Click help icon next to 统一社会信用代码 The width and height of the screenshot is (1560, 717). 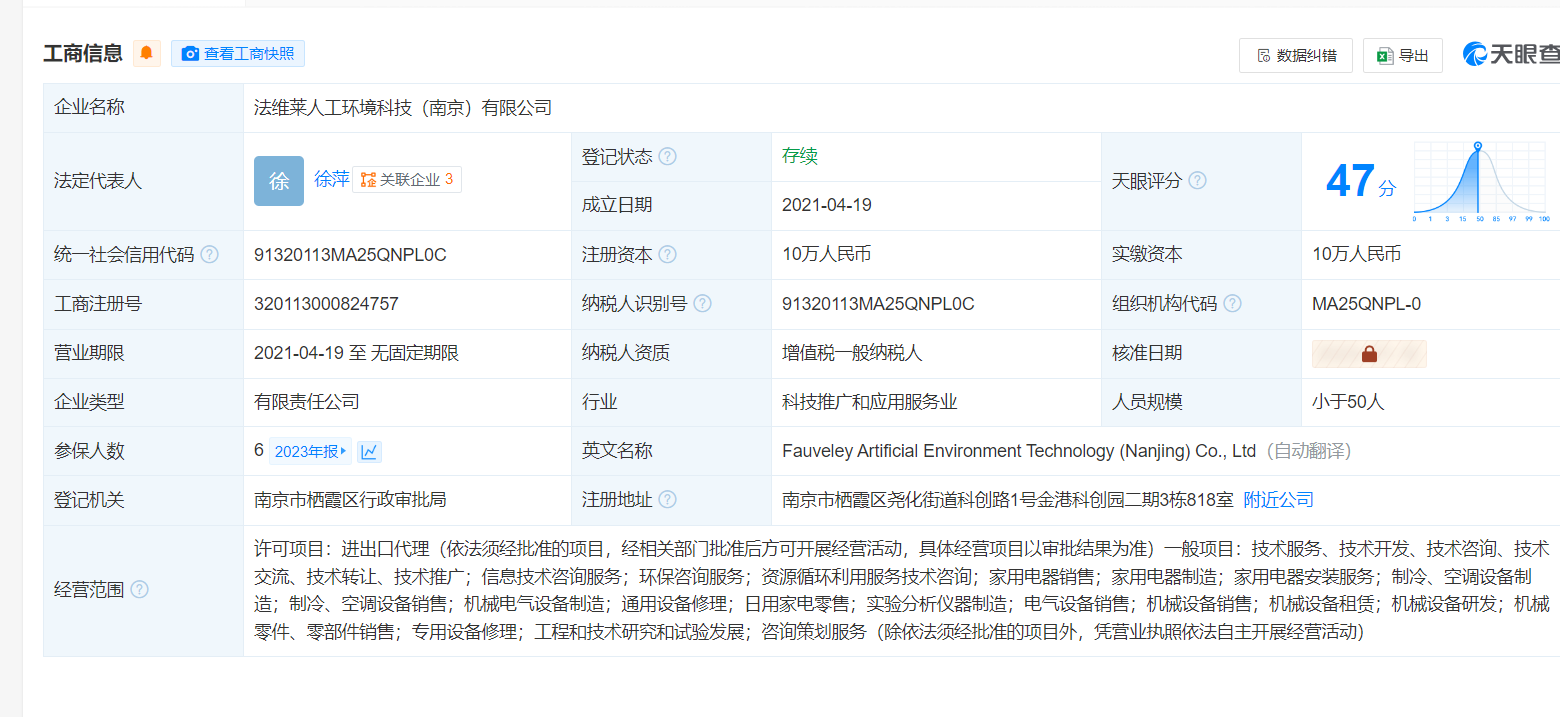(209, 255)
